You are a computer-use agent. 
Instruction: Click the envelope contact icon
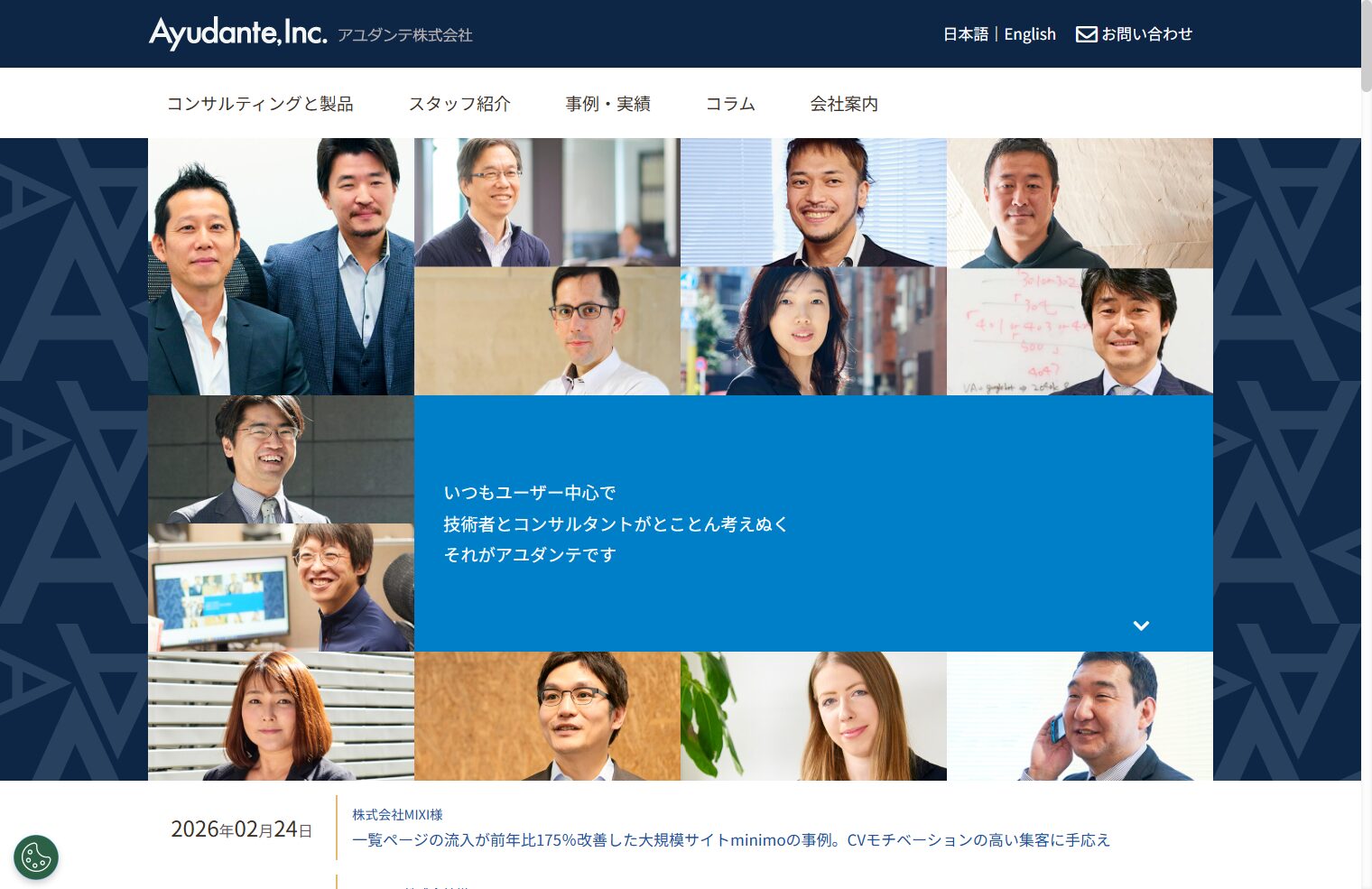(1087, 34)
